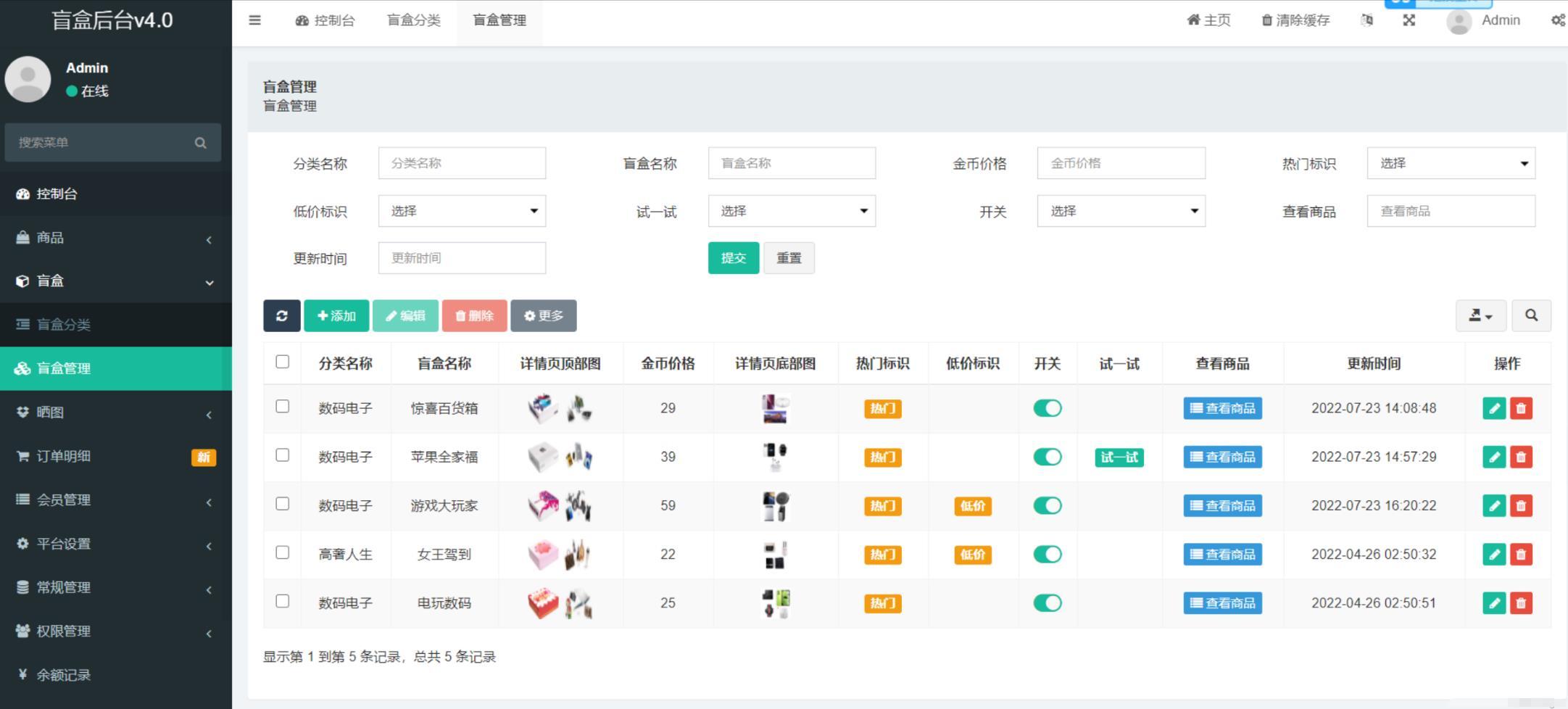Click the Admin avatar in the sidebar

coord(28,79)
